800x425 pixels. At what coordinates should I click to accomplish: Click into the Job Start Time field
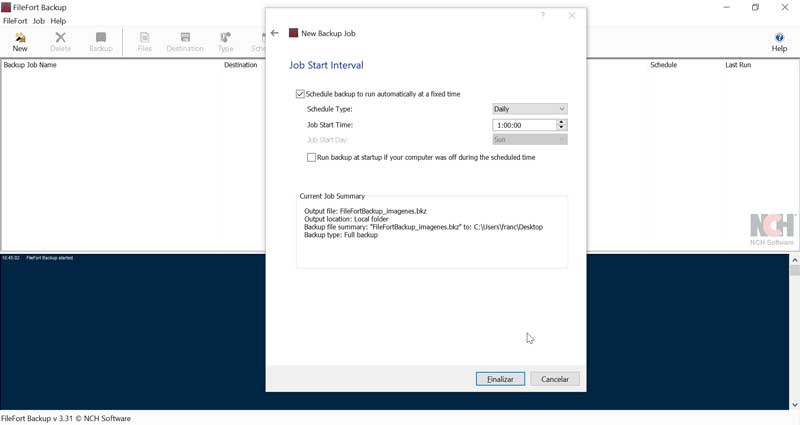tap(524, 125)
